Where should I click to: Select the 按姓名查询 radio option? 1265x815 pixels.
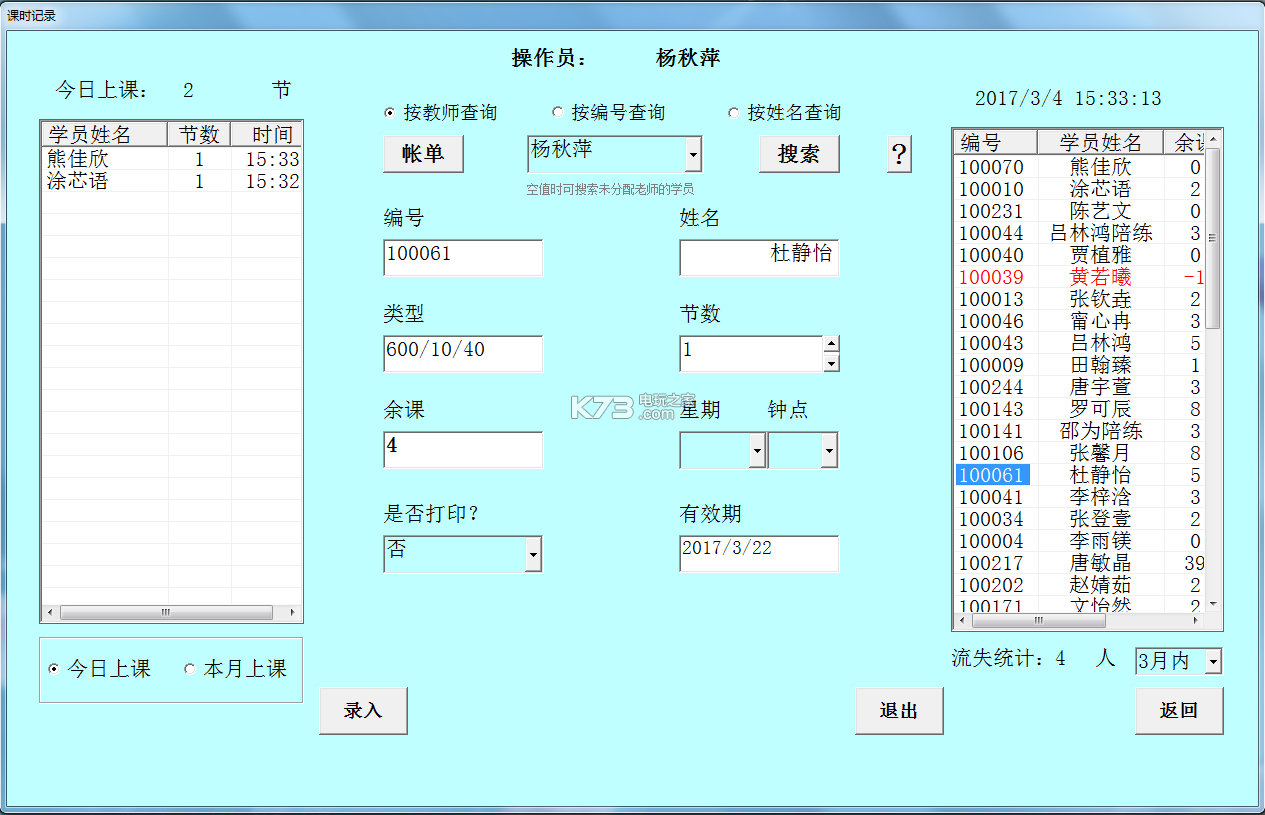coord(734,113)
